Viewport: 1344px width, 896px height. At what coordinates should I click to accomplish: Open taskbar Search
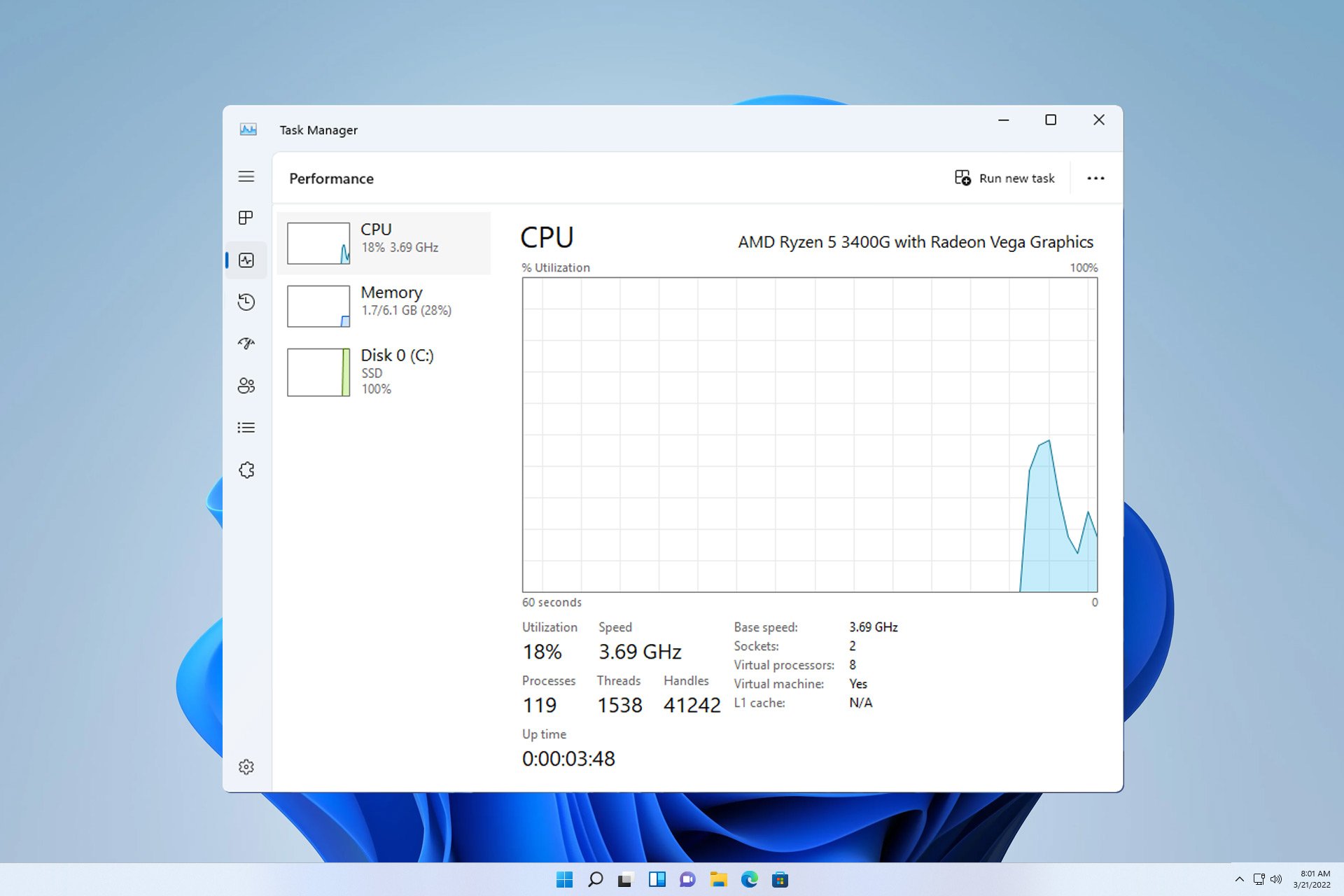point(595,879)
